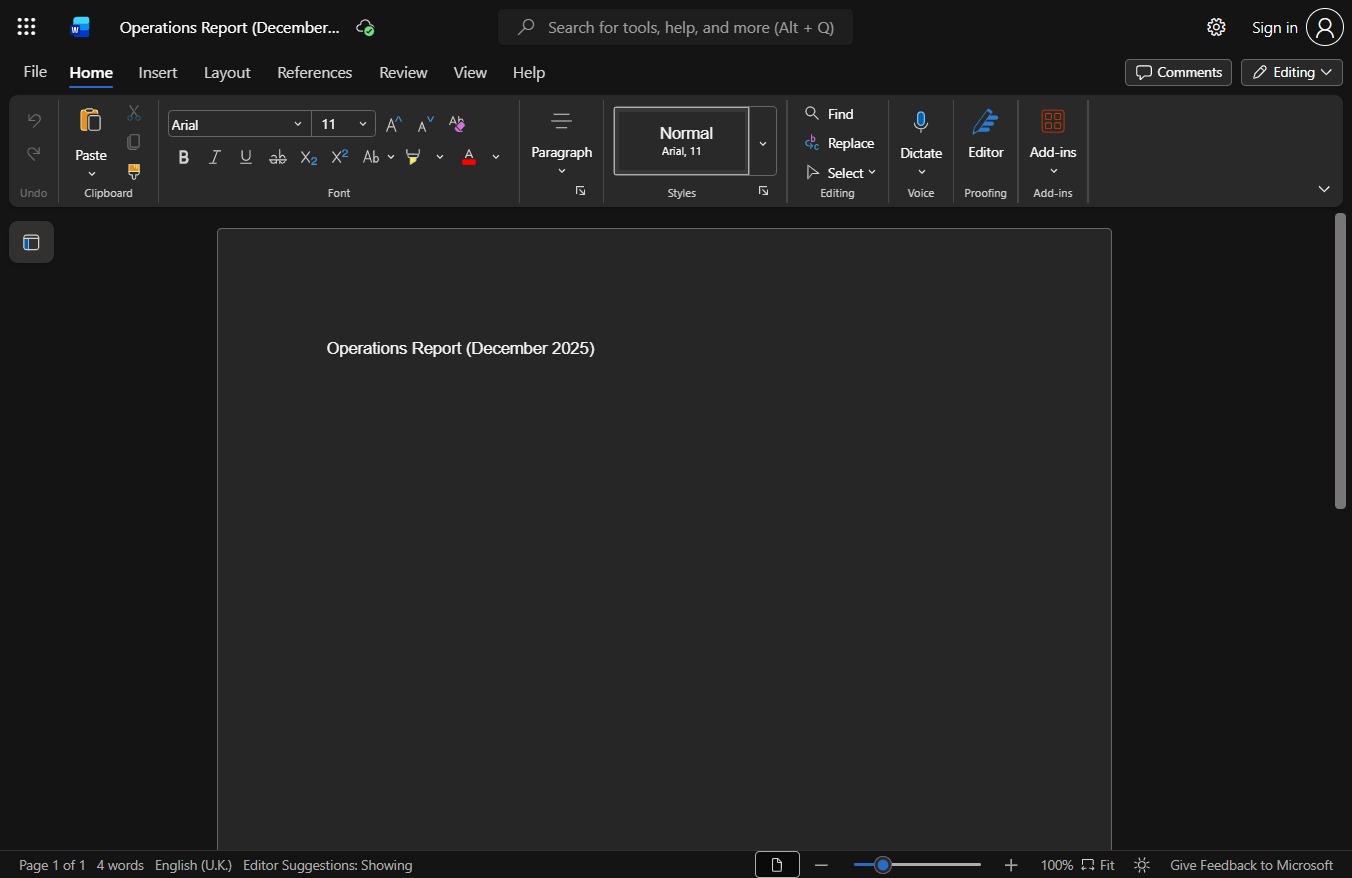Viewport: 1352px width, 878px height.
Task: Switch to the Insert tab
Action: [x=158, y=72]
